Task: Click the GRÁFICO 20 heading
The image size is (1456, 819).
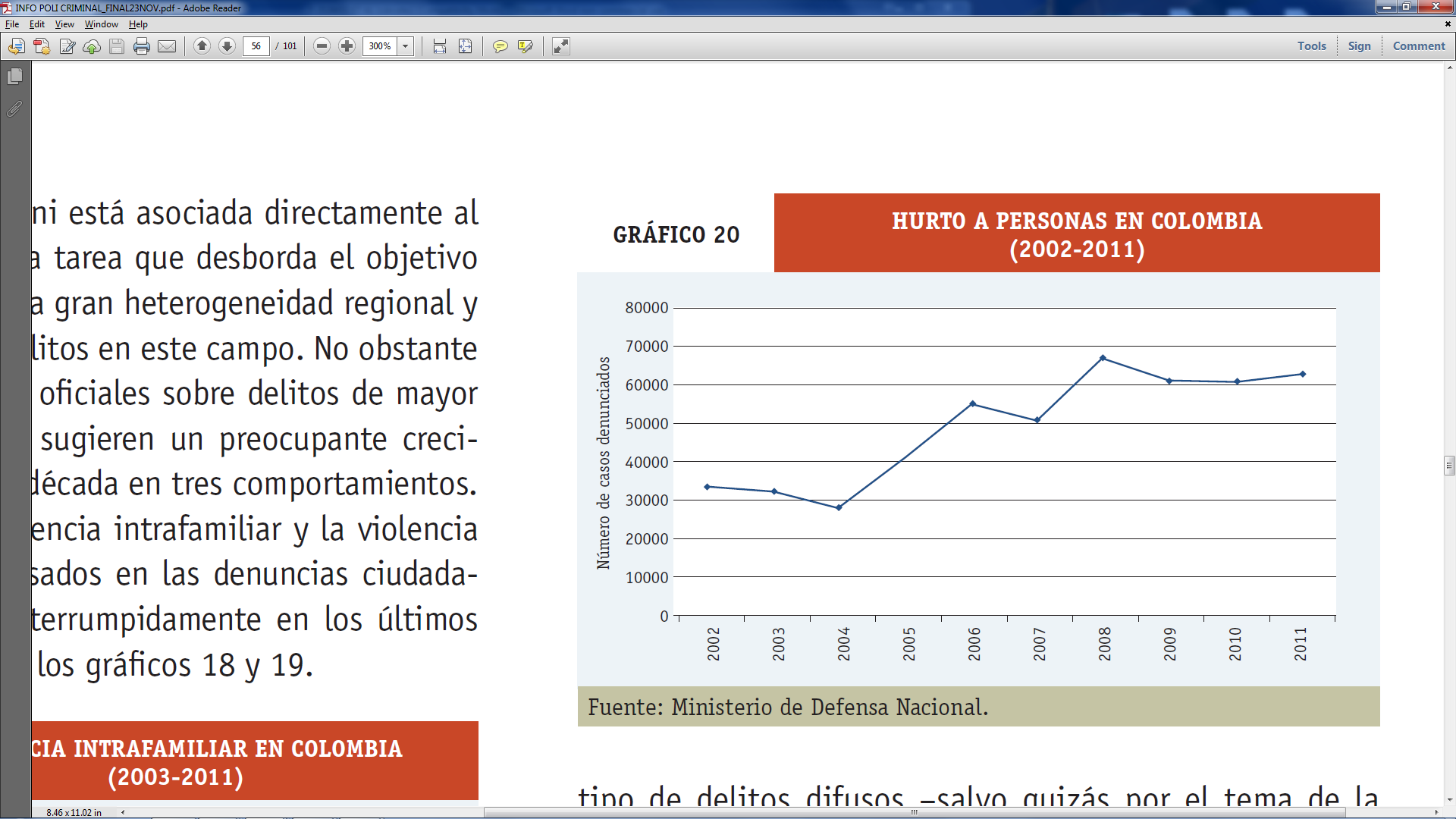Action: pos(676,235)
